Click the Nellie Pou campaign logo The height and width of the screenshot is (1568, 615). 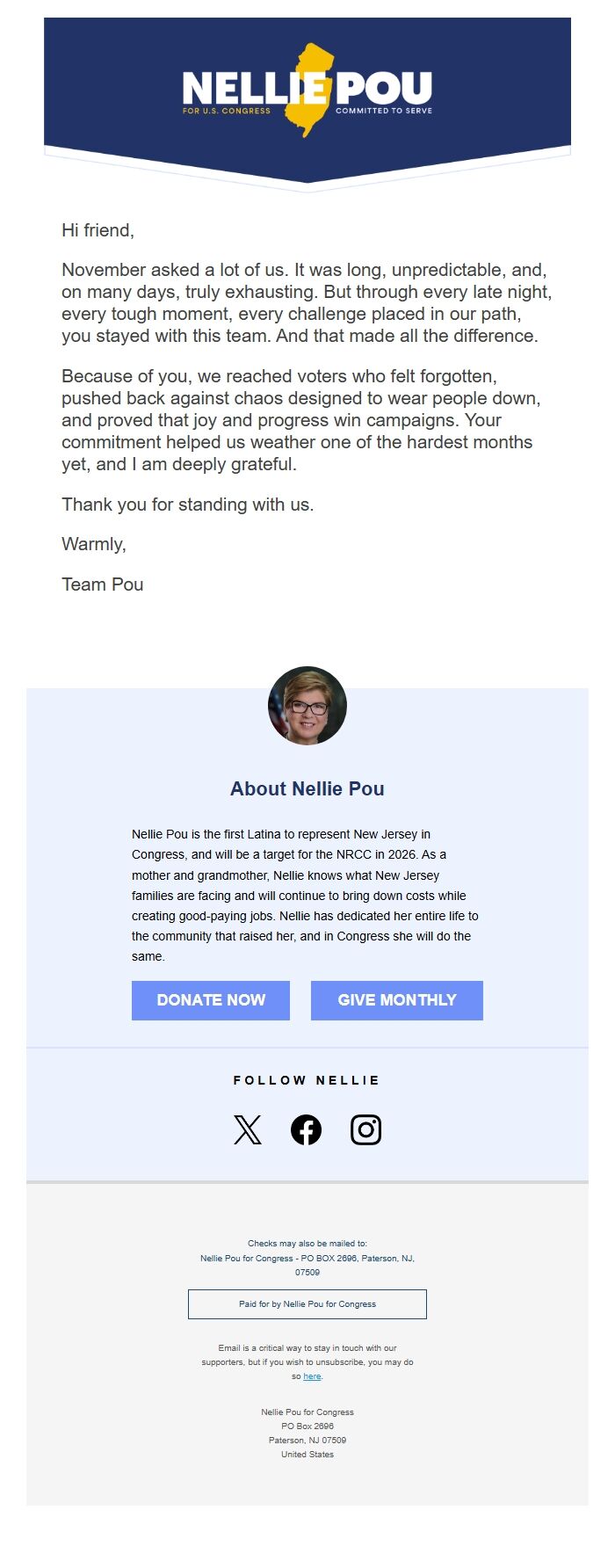[x=307, y=88]
